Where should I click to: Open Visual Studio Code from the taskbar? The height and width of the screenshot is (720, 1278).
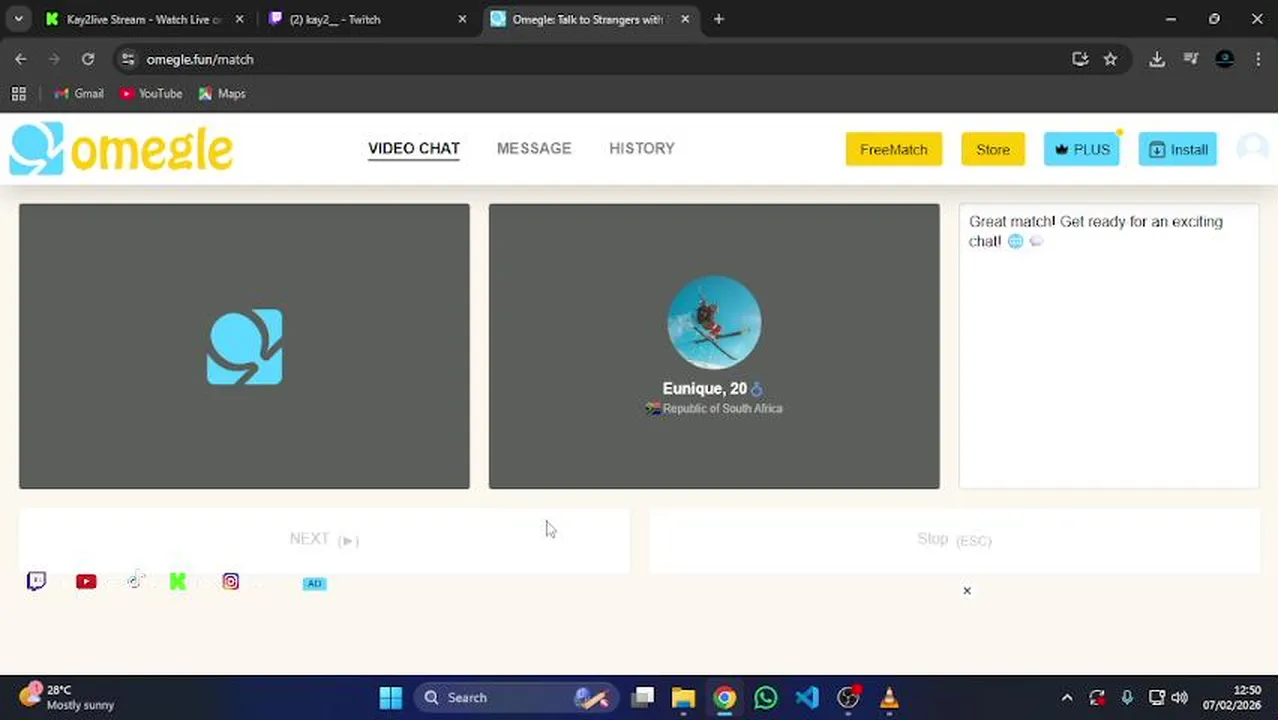coord(807,697)
